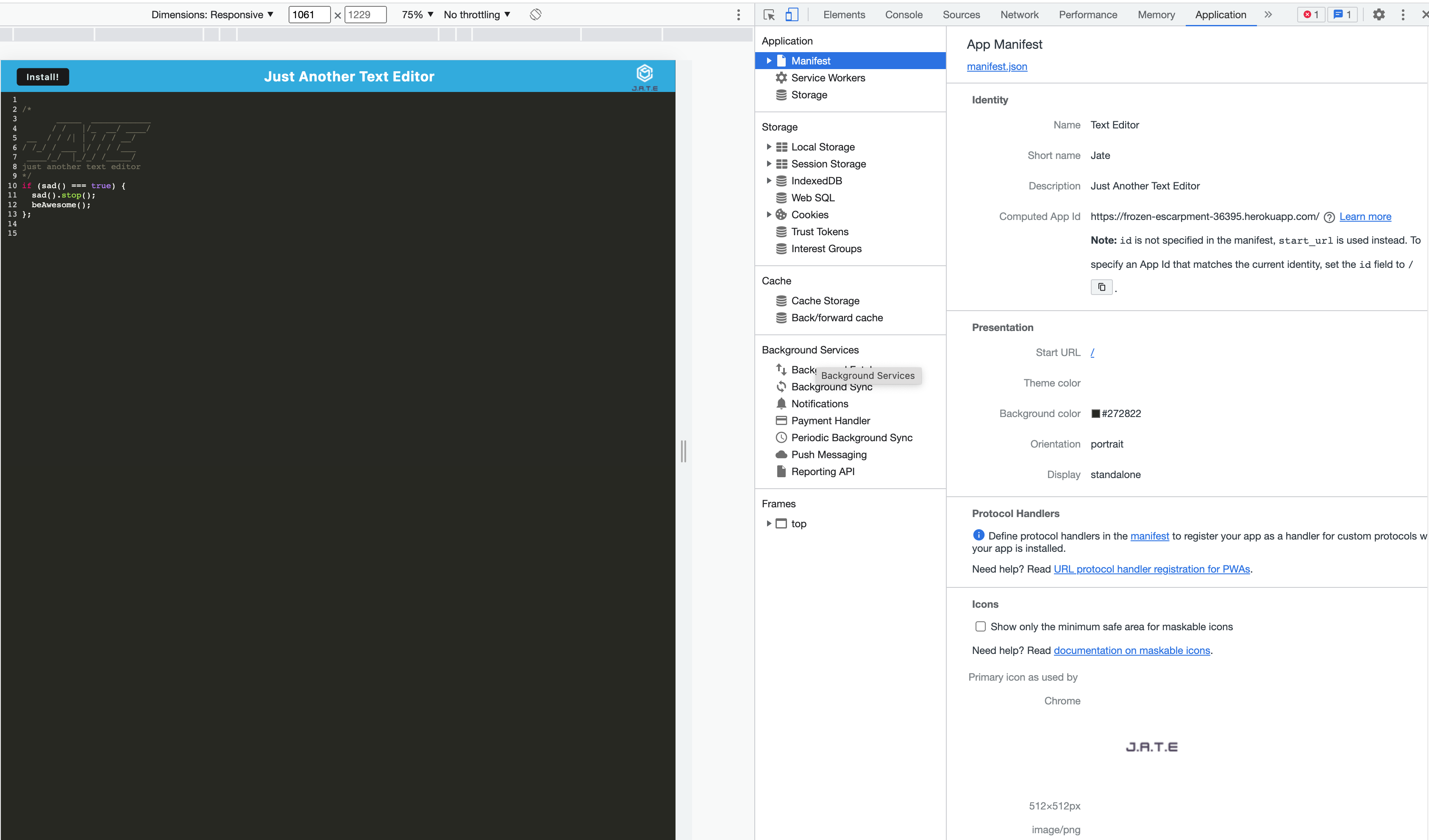Open the manifest.json link
Image resolution: width=1429 pixels, height=840 pixels.
996,67
